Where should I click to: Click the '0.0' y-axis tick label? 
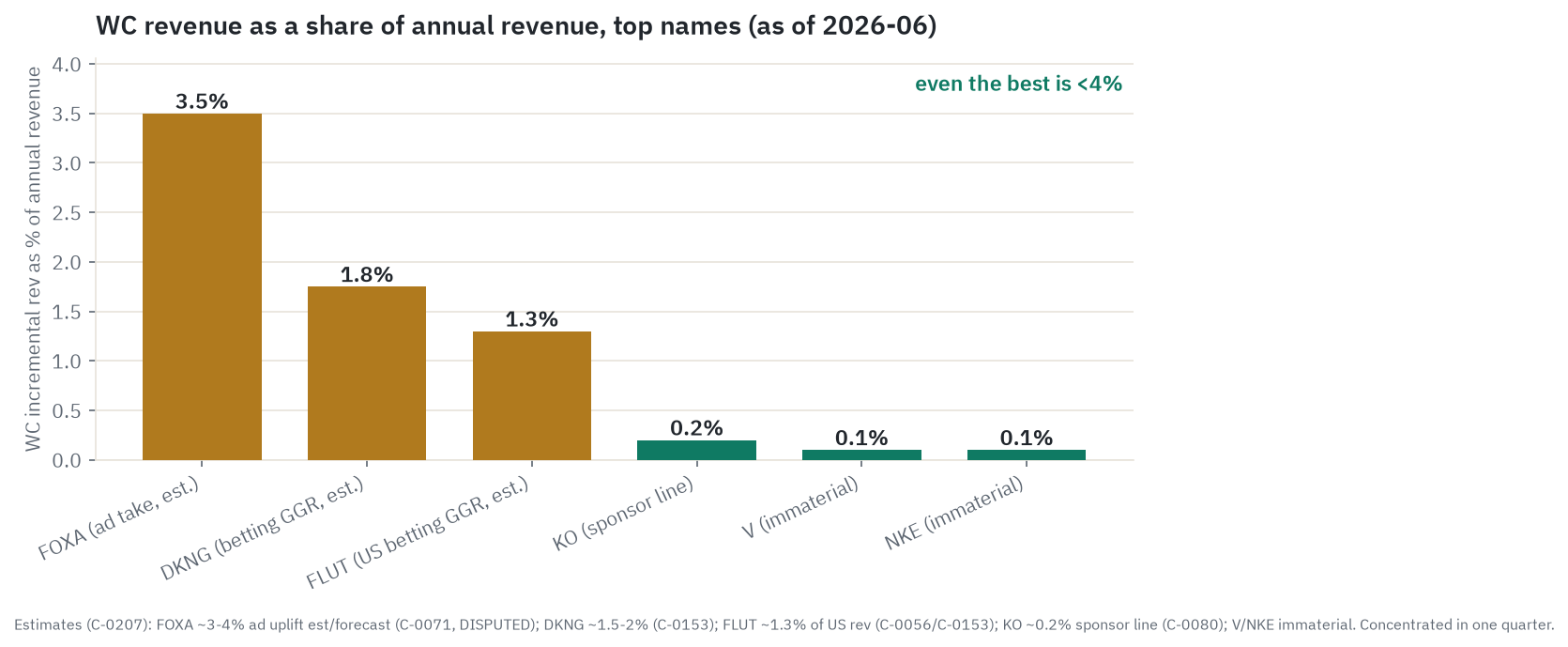click(x=68, y=460)
